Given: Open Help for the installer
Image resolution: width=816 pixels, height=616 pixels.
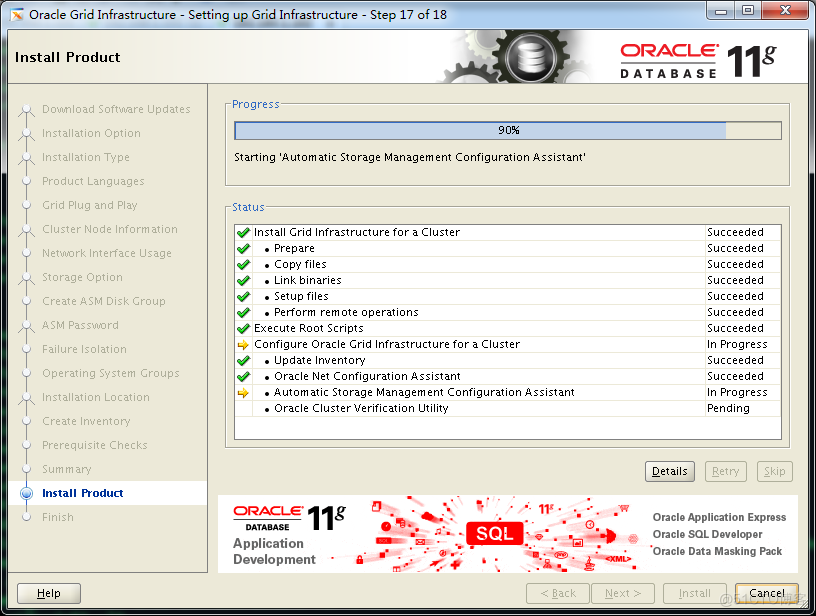Looking at the screenshot, I should (x=49, y=593).
